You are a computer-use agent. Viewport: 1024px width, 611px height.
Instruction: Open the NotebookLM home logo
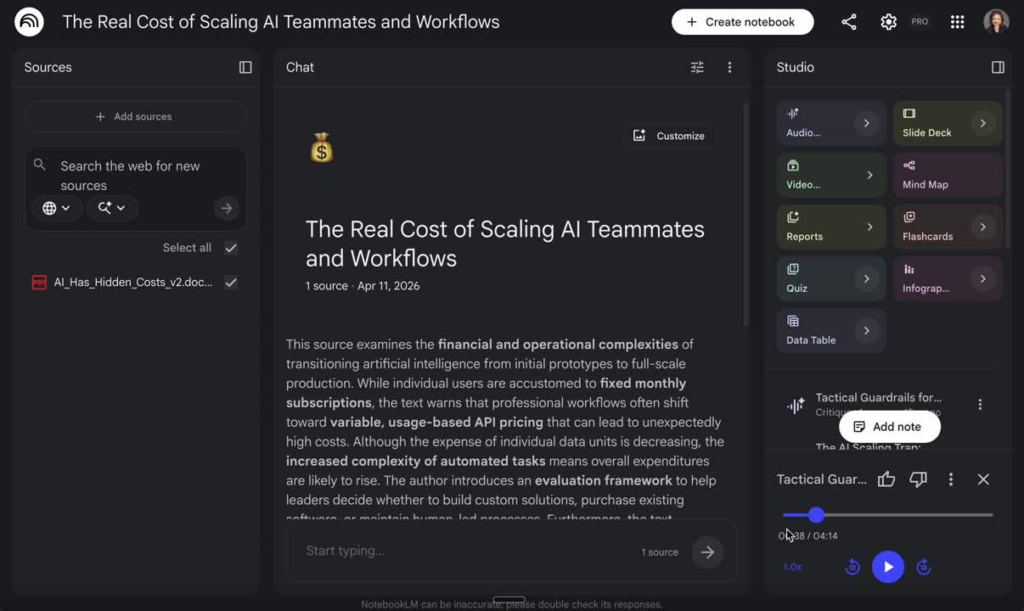click(x=29, y=22)
